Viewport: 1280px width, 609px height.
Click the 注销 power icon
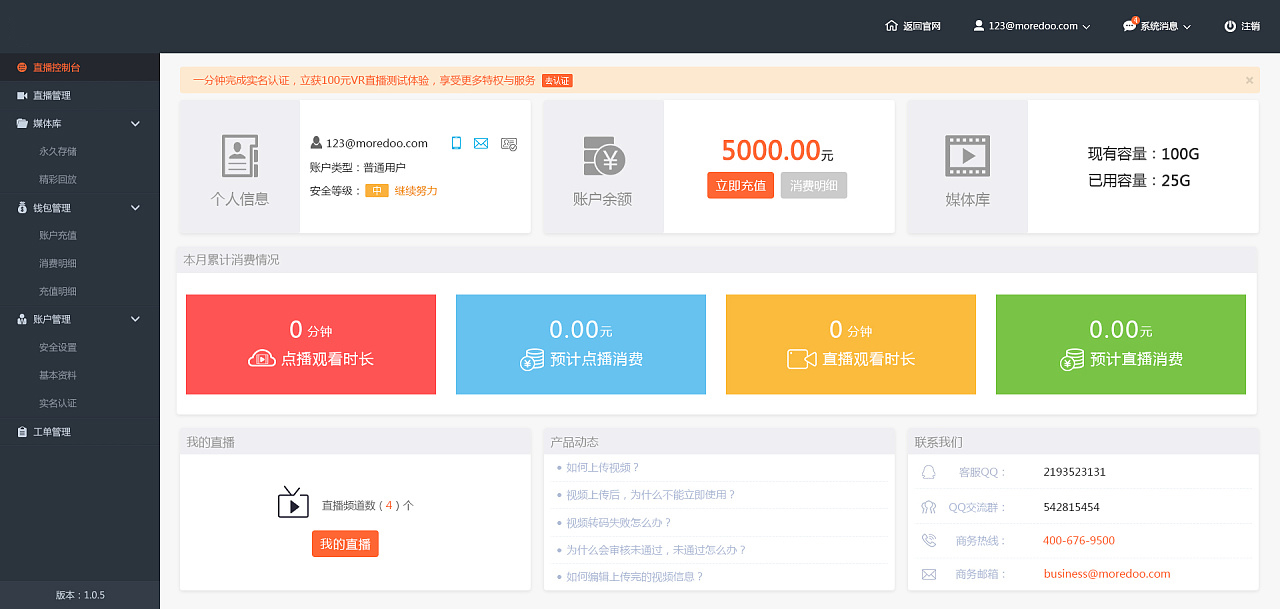[1230, 26]
